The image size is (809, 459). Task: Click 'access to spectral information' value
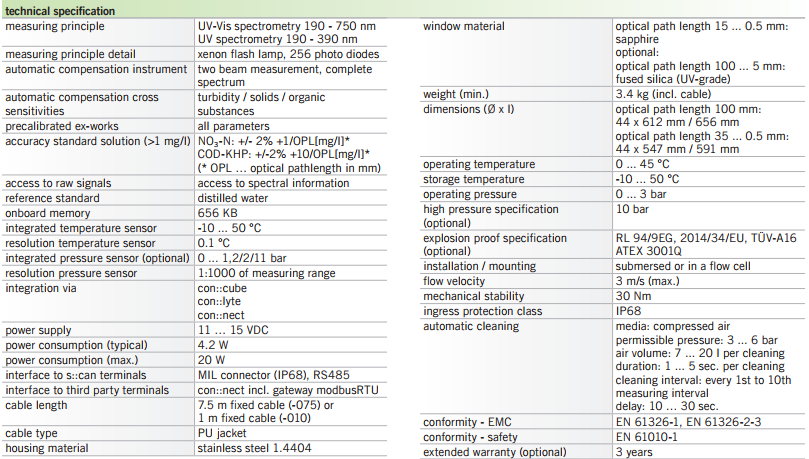[x=273, y=184]
